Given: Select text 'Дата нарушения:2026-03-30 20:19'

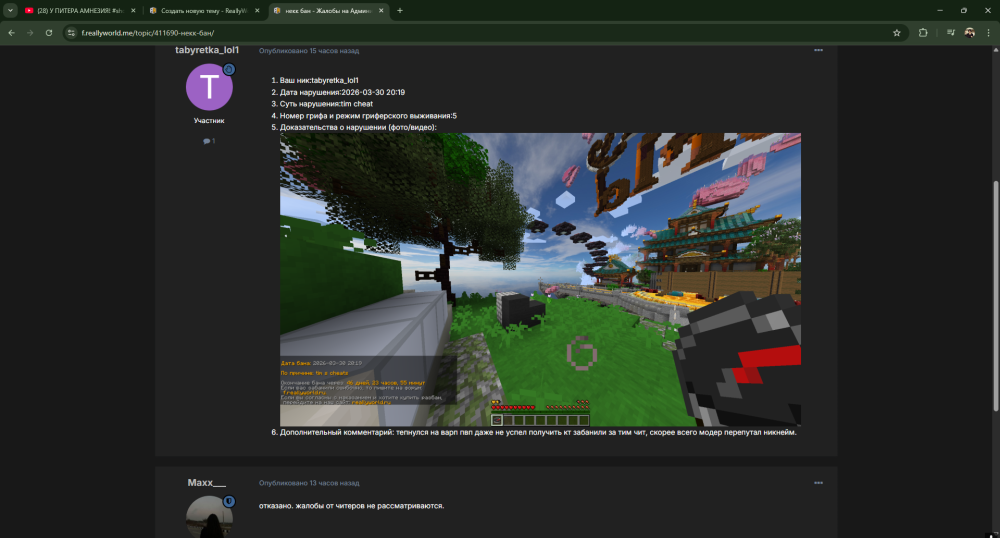Looking at the screenshot, I should 342,92.
